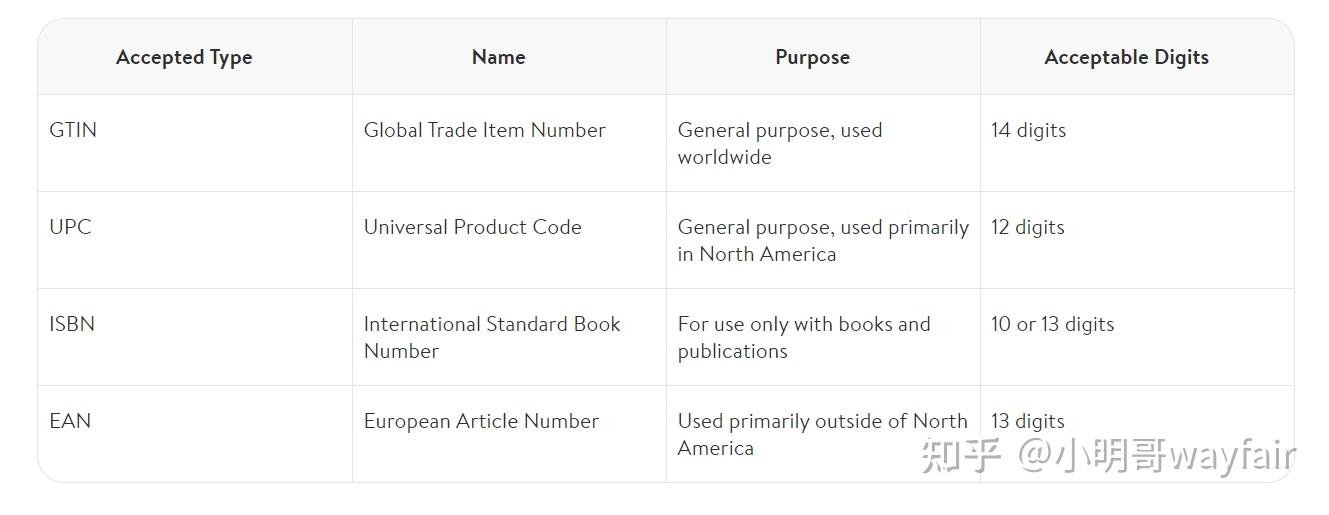The width and height of the screenshot is (1329, 515).
Task: Click the 知乎 @小明哥wayfair watermark
Action: coord(1108,456)
